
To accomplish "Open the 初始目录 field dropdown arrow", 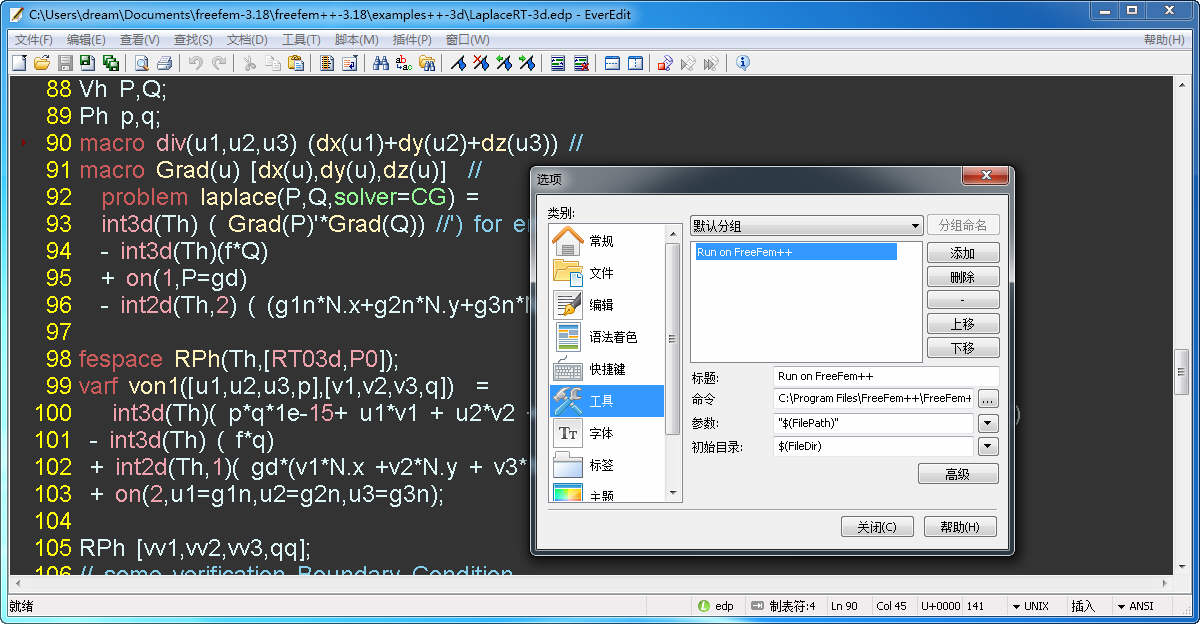I will click(988, 447).
